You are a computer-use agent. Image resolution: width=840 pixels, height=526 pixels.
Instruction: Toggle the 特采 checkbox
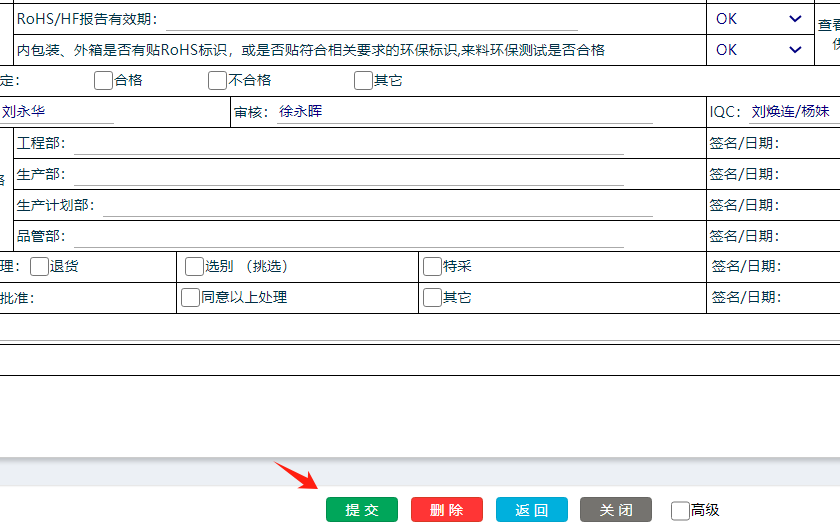(433, 267)
